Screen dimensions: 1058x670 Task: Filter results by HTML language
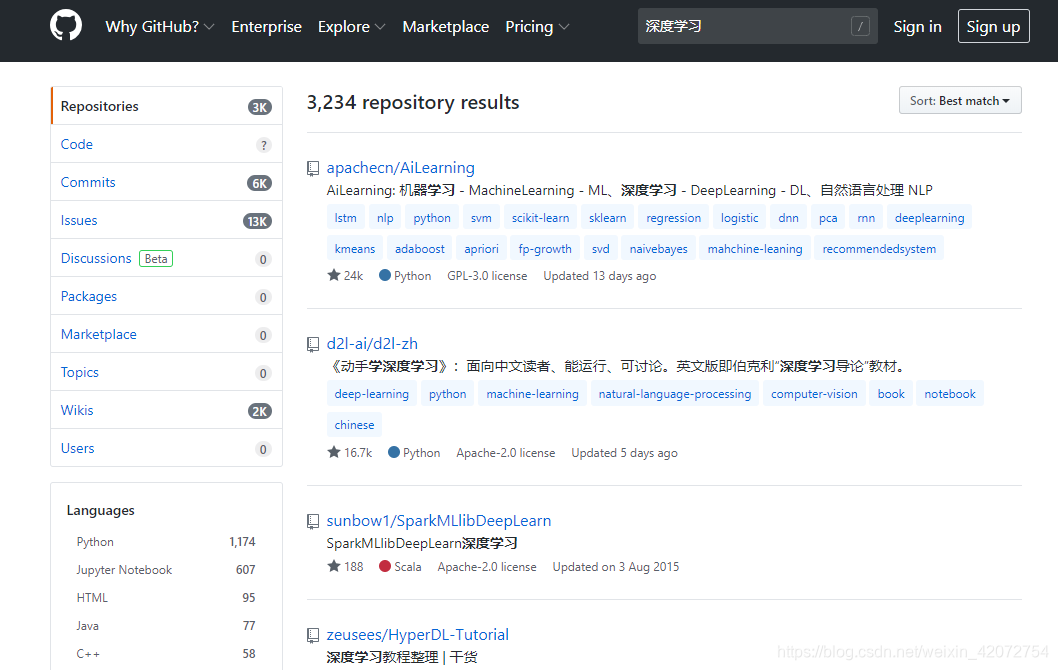point(166,598)
